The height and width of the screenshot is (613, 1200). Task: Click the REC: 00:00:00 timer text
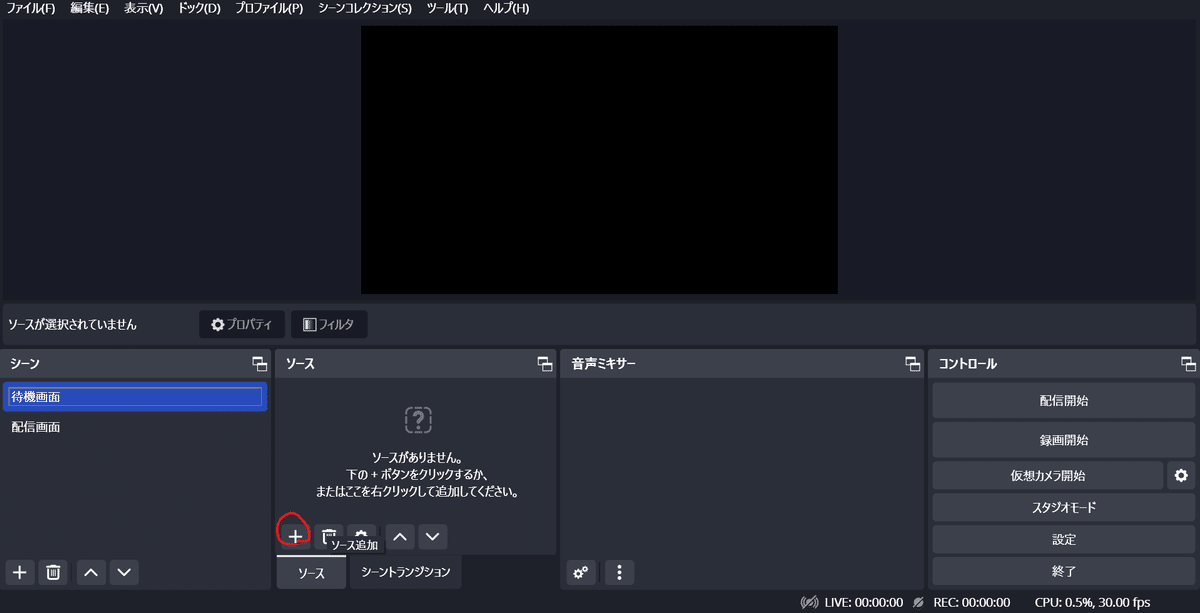coord(971,603)
